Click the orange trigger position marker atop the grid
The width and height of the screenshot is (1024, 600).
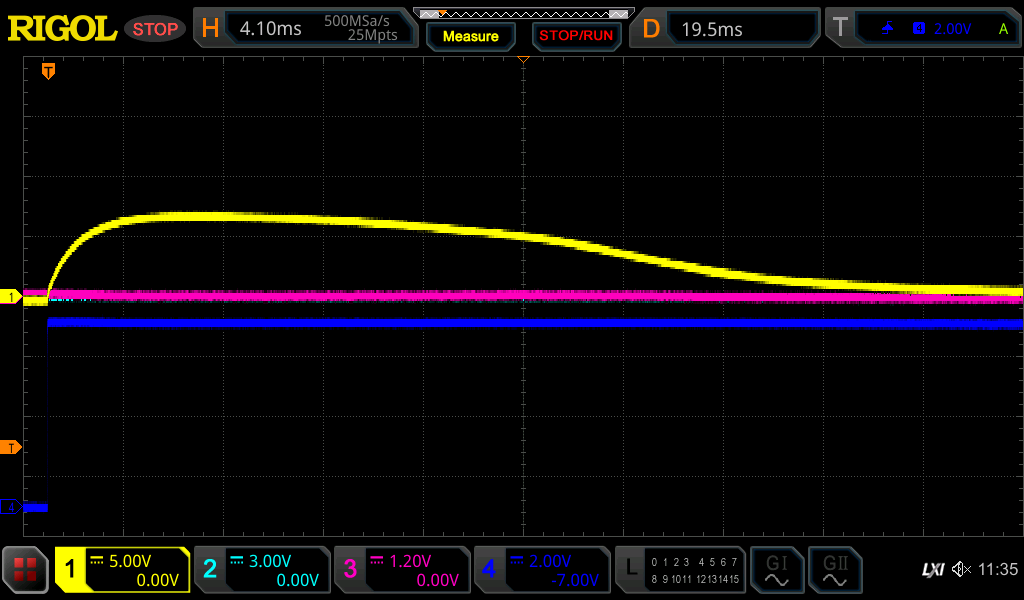click(47, 70)
